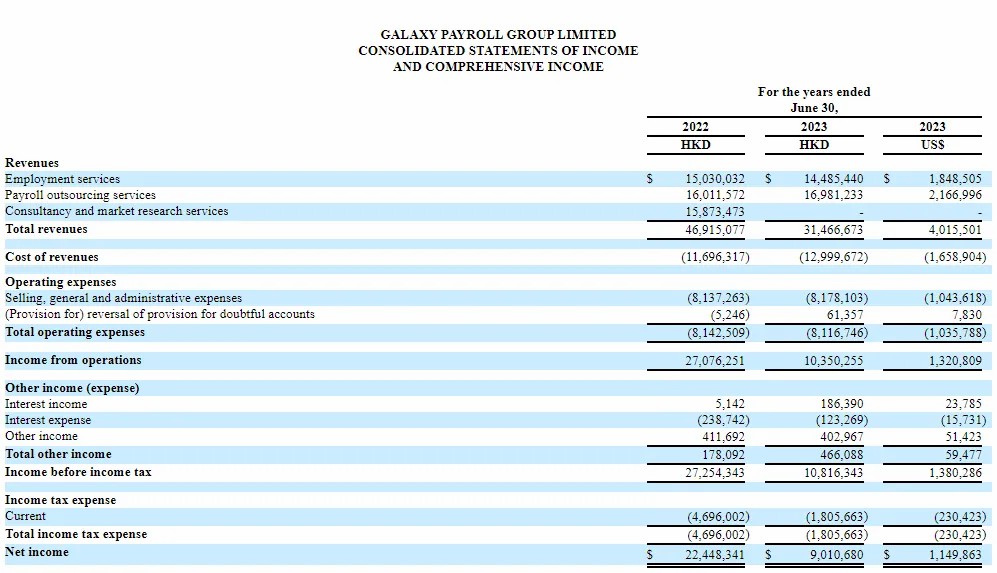Click the value 4,015,501
997x573 pixels.
[x=955, y=230]
